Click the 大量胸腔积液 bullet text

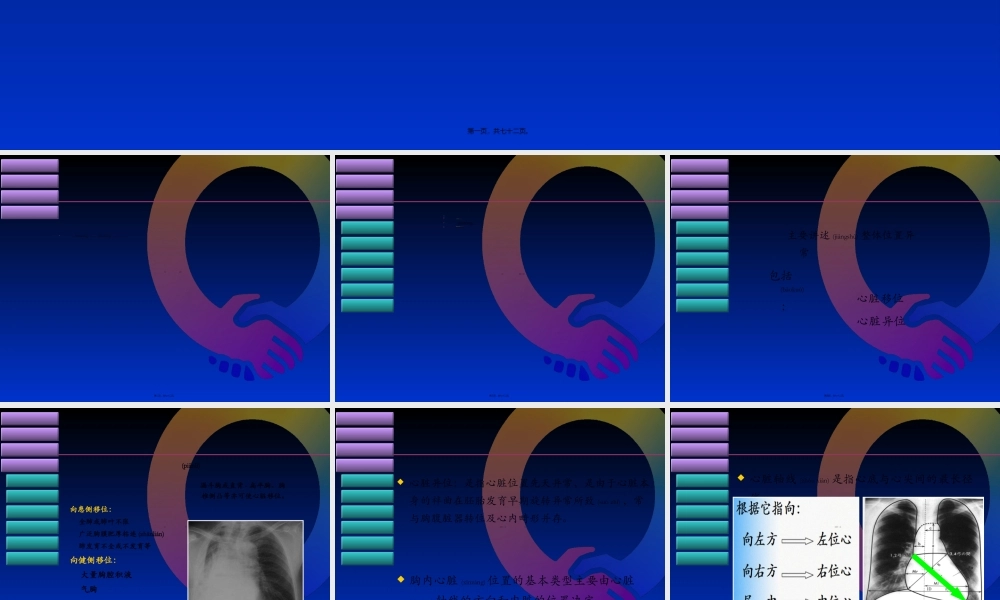[x=105, y=575]
